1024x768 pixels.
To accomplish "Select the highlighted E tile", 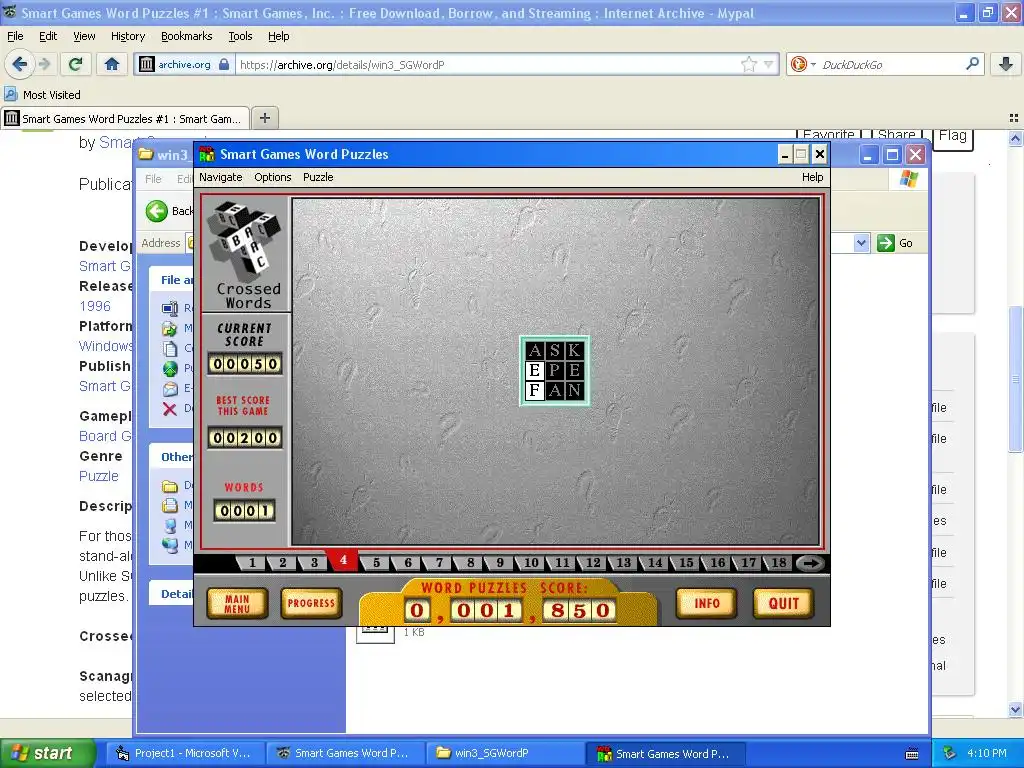I will pyautogui.click(x=535, y=370).
